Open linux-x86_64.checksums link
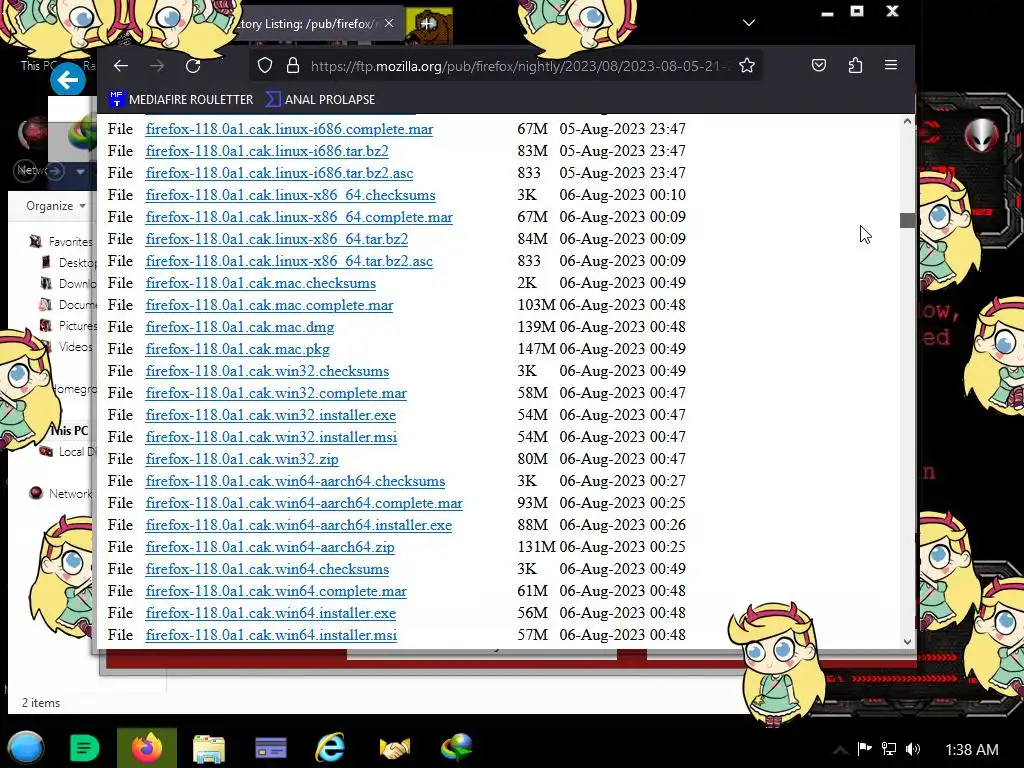Image resolution: width=1024 pixels, height=768 pixels. pos(291,195)
